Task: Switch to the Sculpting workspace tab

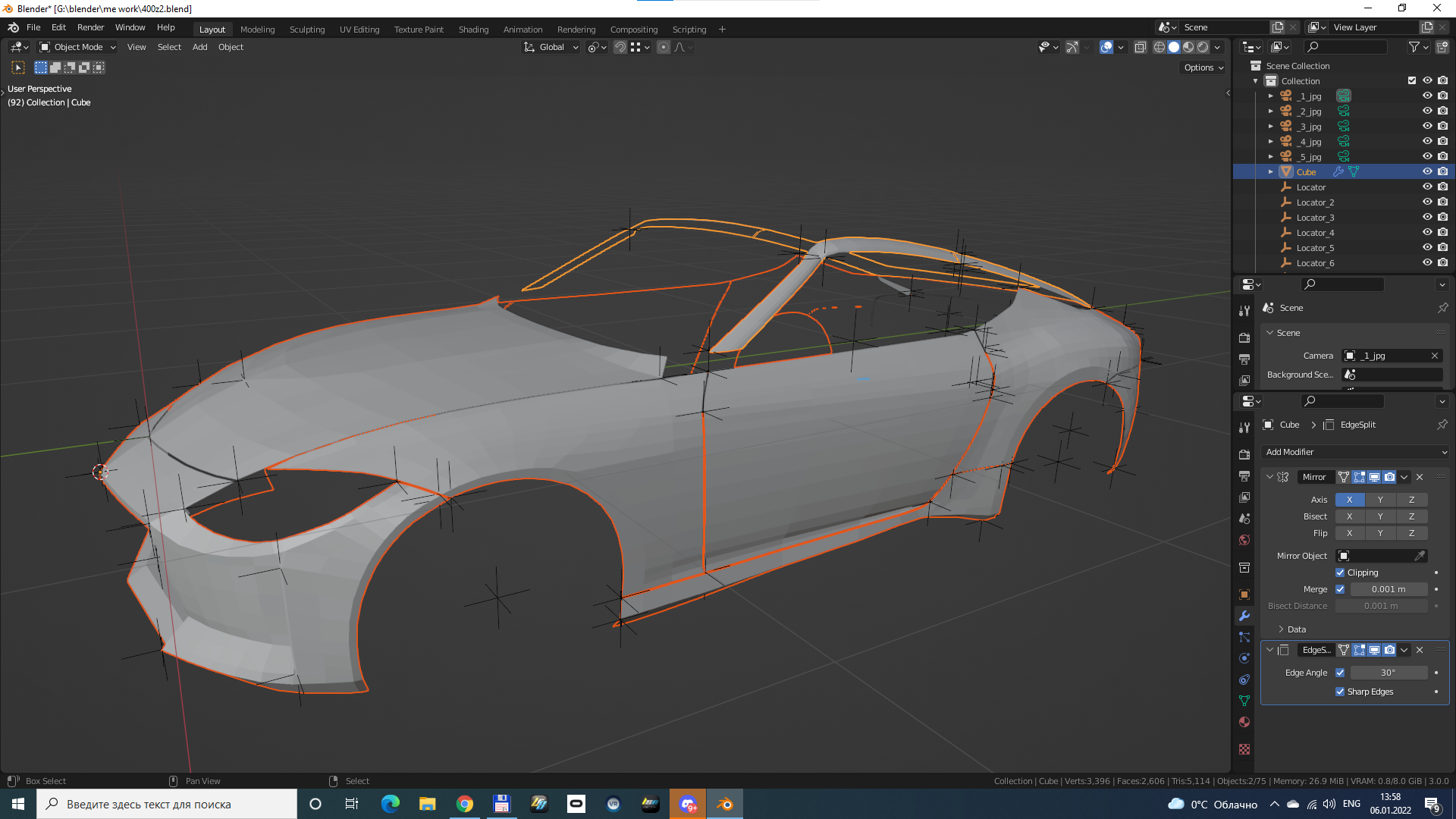Action: 306,30
